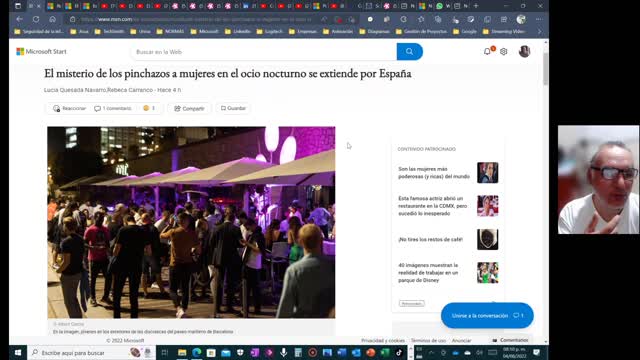Screen dimensions: 640x360
Task: Click the 'Escribe aquí para buscar' taskbar search
Action: tap(92, 352)
